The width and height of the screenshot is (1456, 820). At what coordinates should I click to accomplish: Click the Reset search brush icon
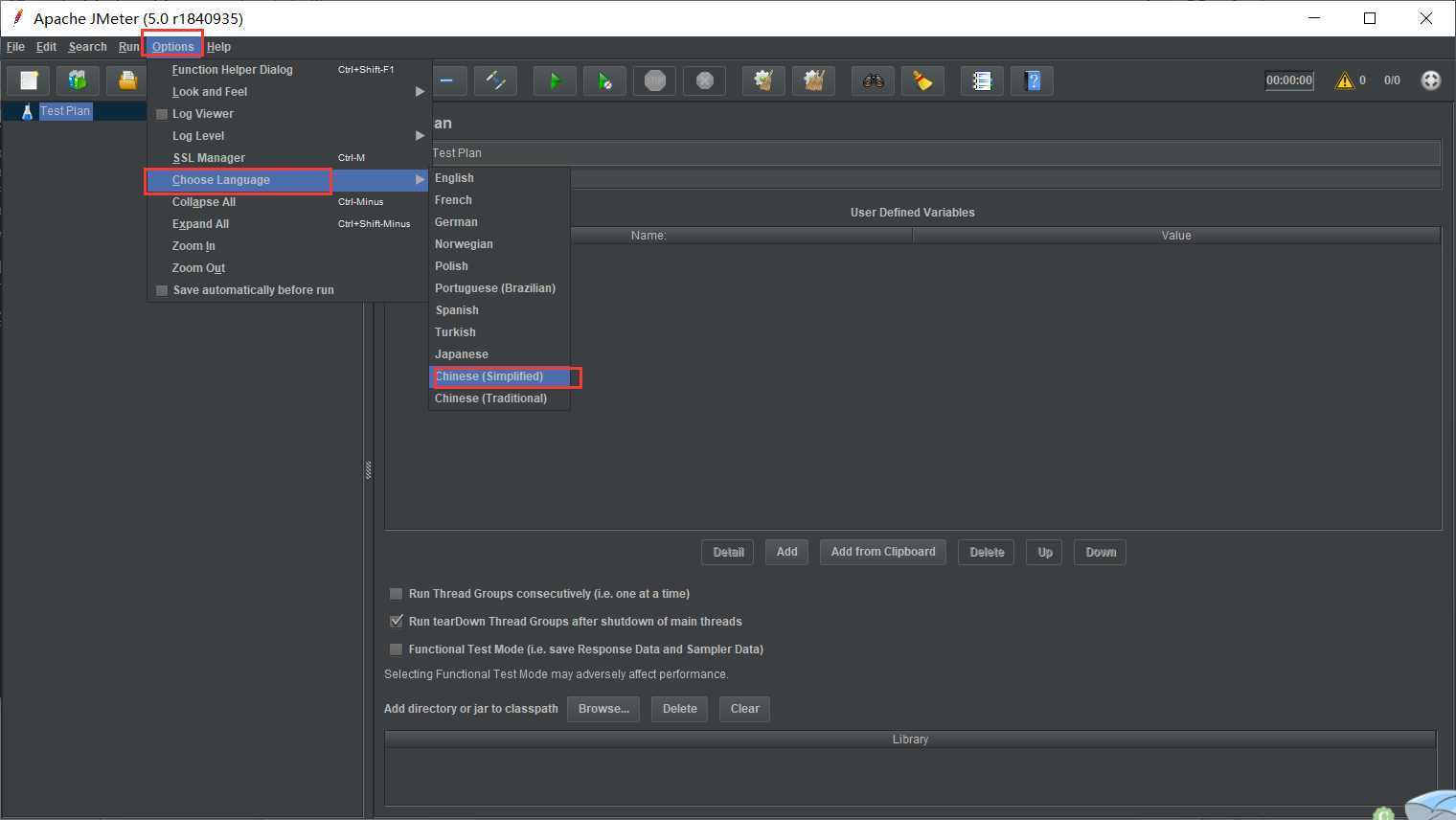pos(922,80)
